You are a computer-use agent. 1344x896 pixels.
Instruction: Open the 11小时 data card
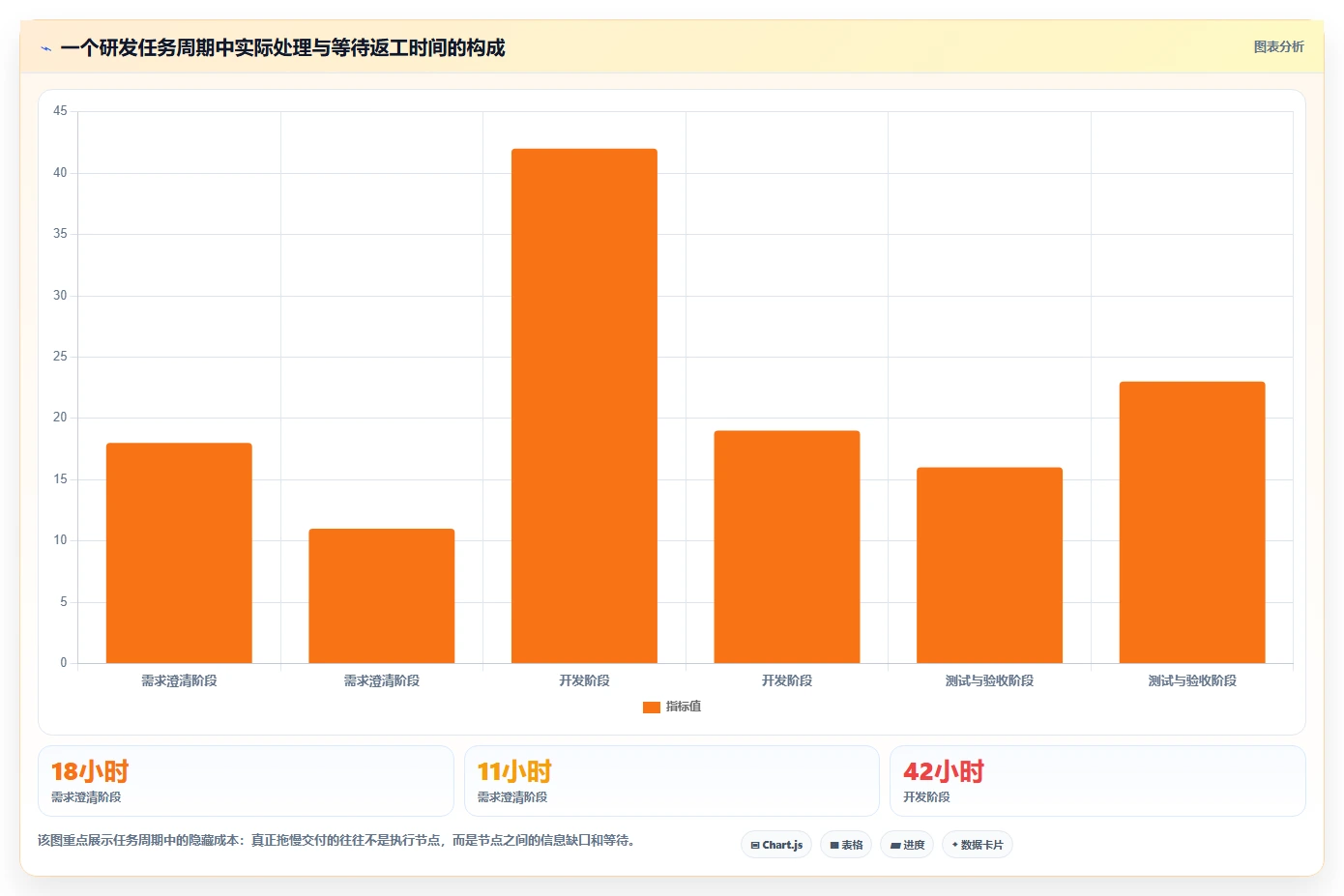tap(672, 781)
